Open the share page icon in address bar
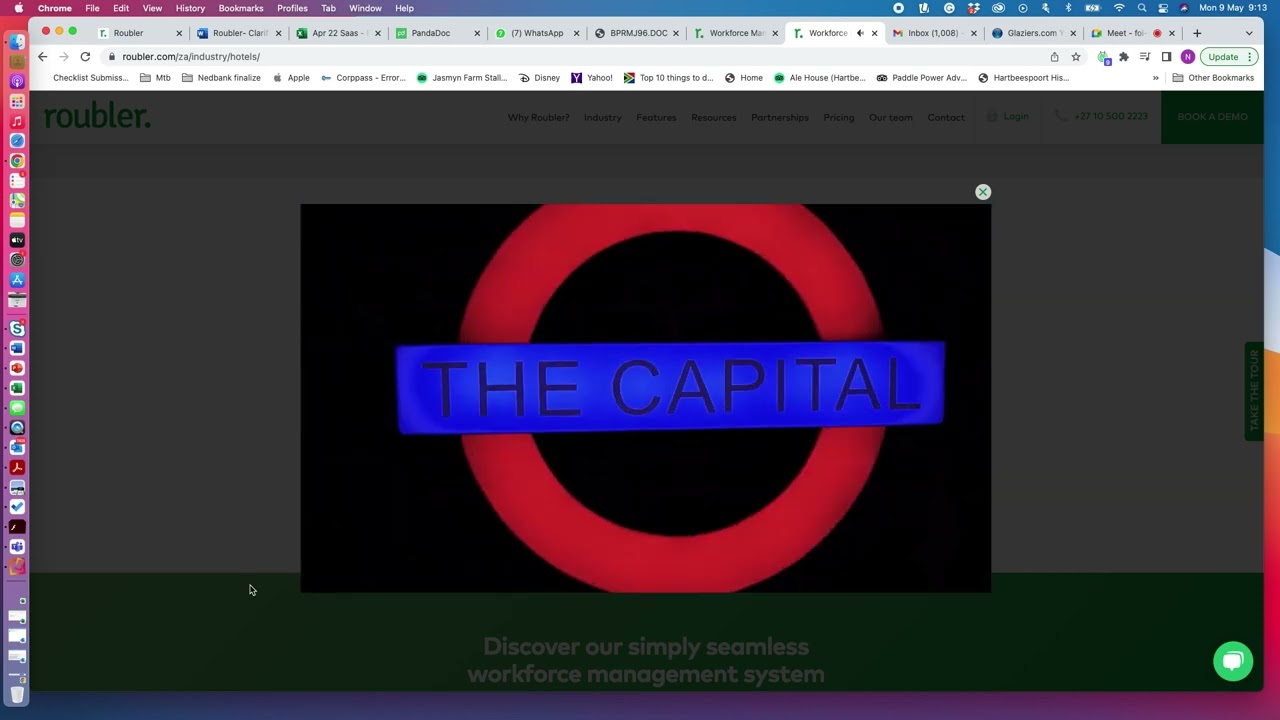1280x720 pixels. pyautogui.click(x=1054, y=57)
